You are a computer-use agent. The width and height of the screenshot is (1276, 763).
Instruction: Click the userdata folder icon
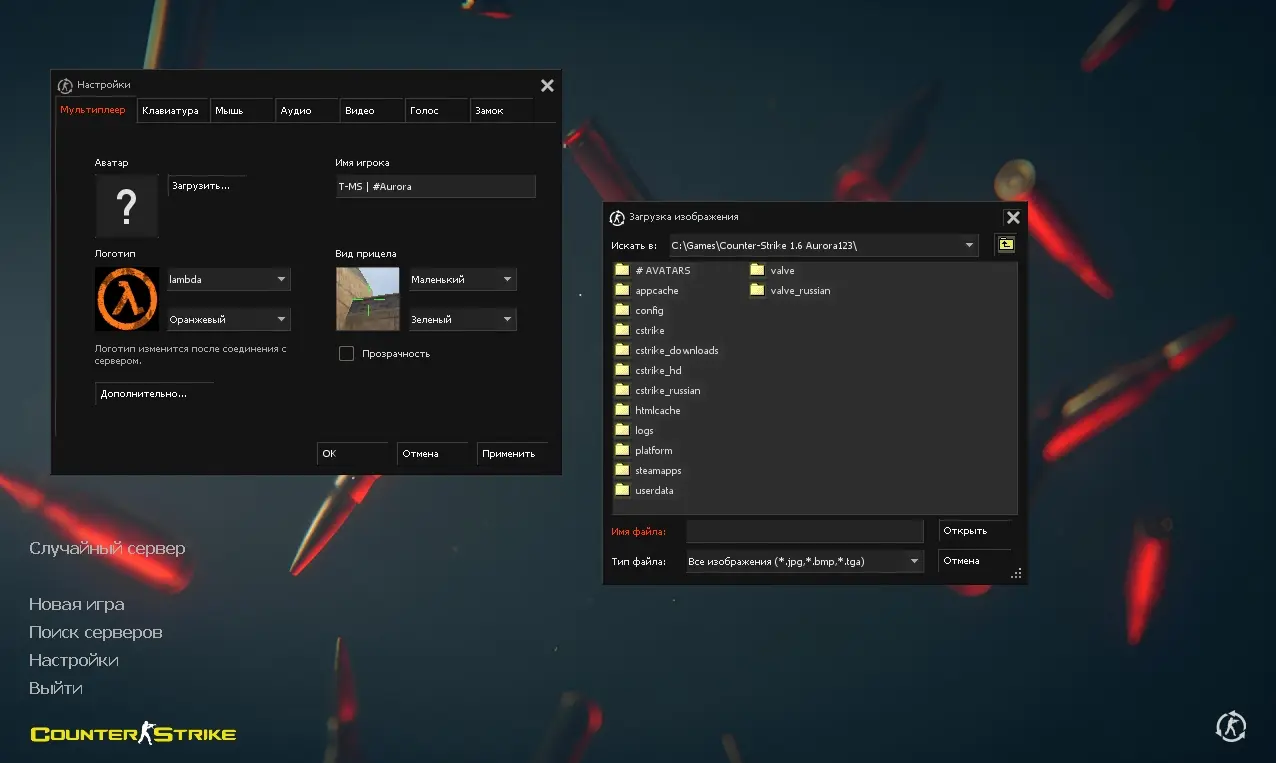[x=622, y=490]
